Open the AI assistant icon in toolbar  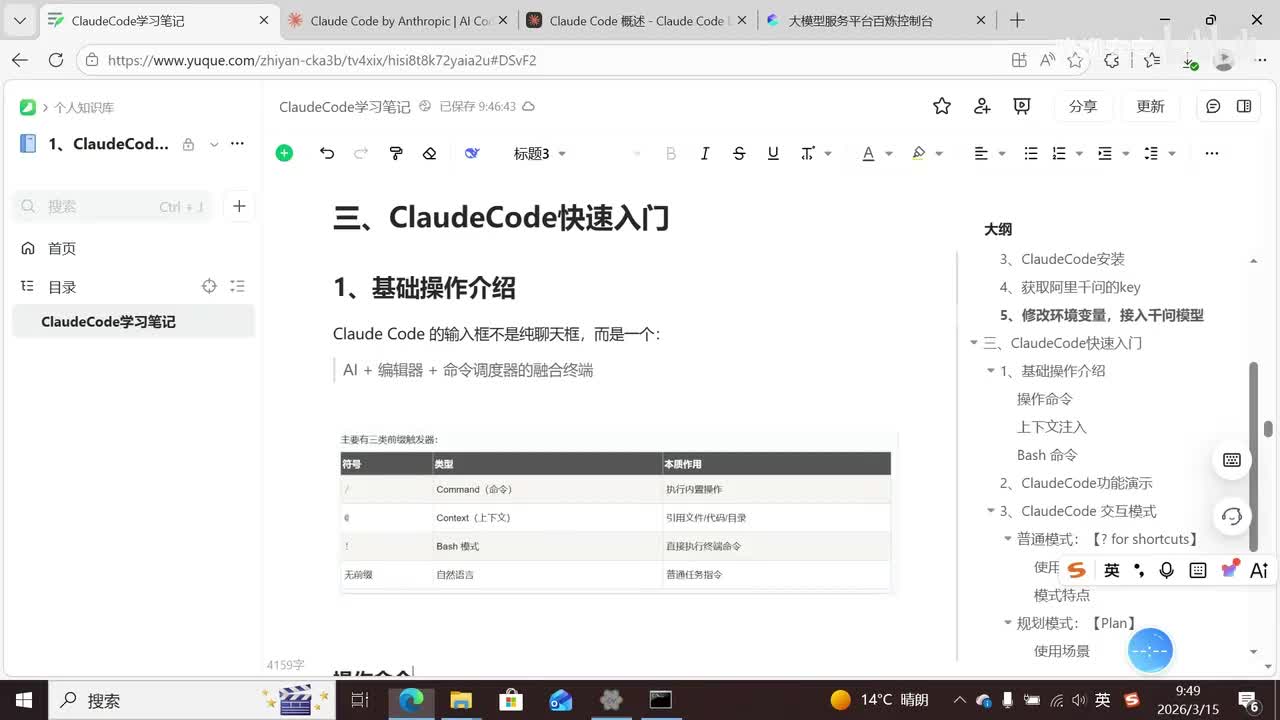[x=472, y=153]
